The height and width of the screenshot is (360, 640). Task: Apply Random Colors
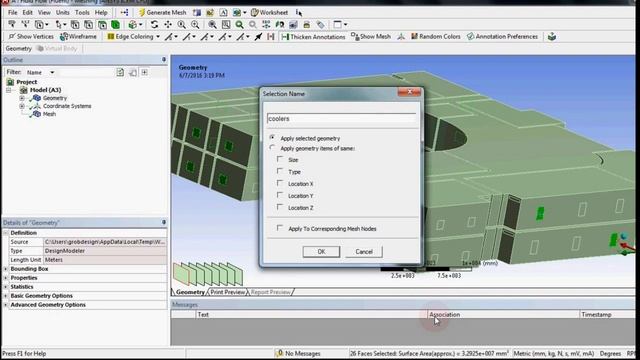pos(436,37)
